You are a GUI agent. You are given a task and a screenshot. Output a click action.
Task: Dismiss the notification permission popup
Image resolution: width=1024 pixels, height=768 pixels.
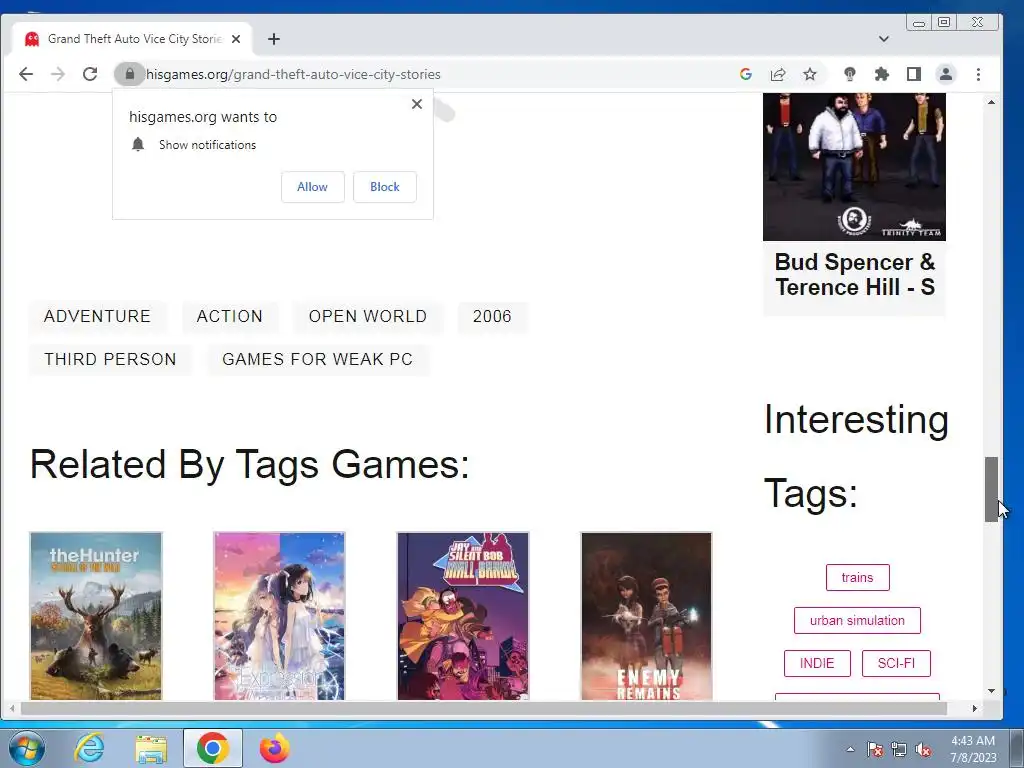417,104
